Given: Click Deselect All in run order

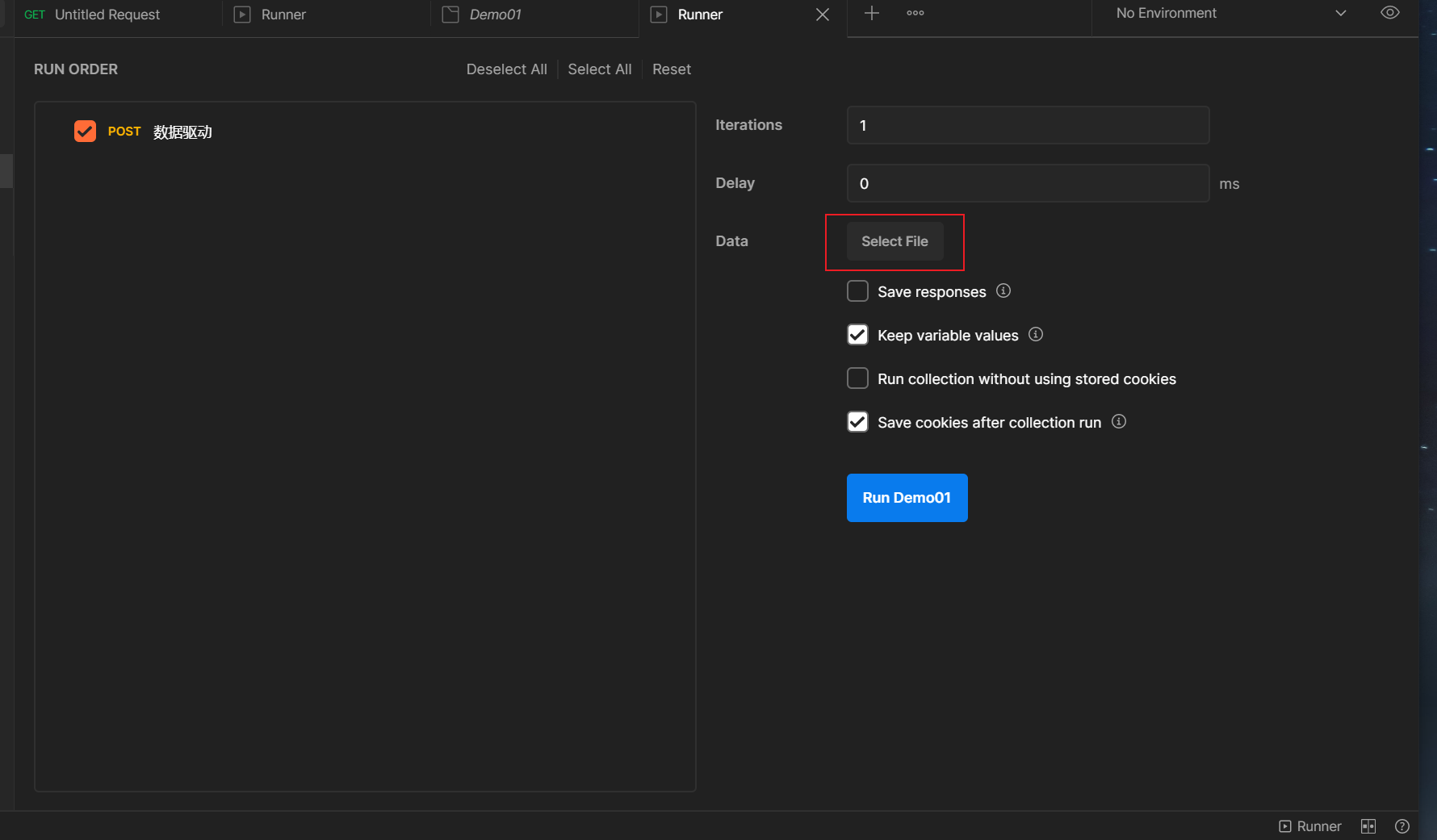Looking at the screenshot, I should click(506, 69).
